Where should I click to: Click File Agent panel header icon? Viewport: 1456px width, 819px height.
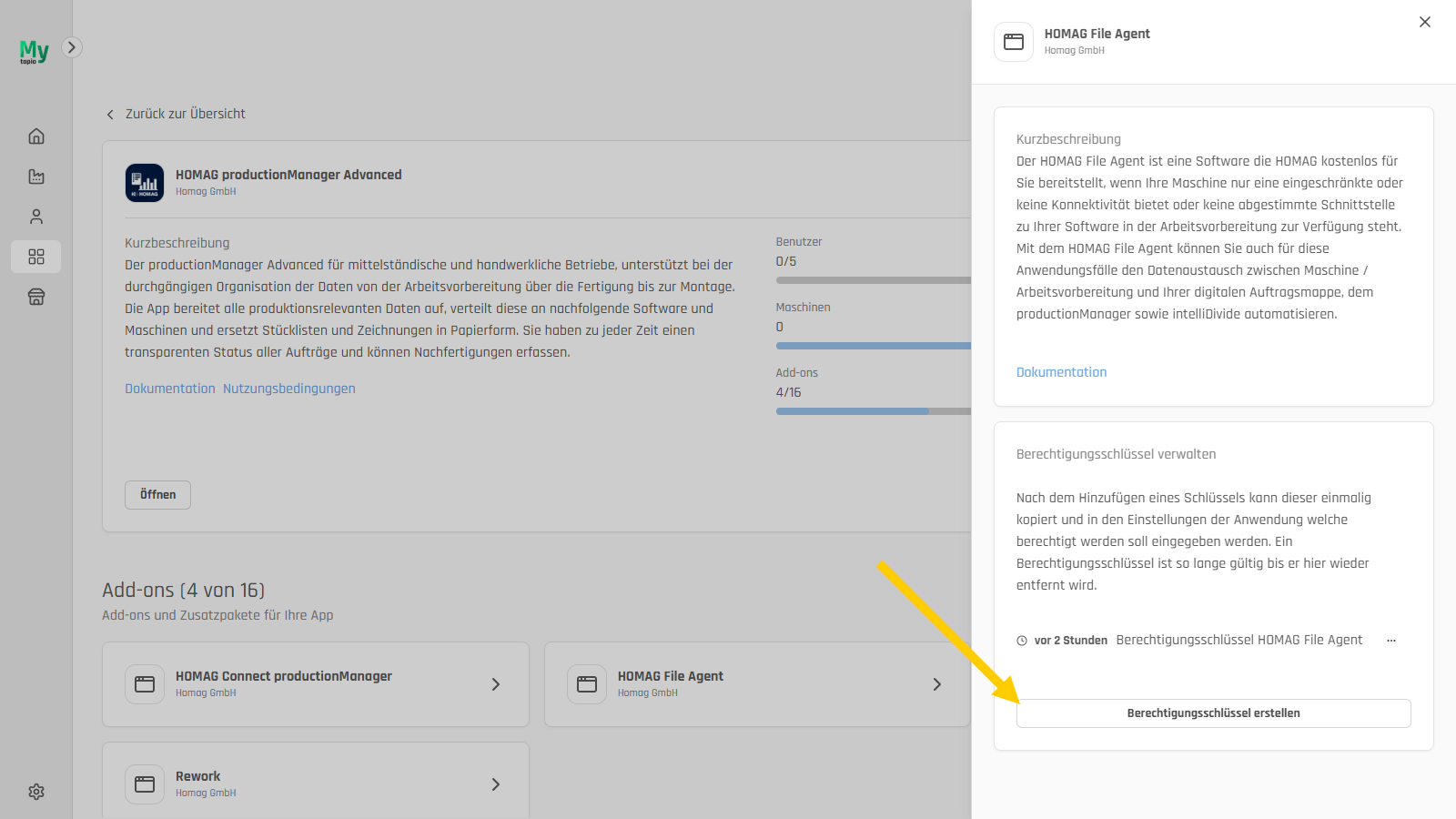(x=1014, y=42)
